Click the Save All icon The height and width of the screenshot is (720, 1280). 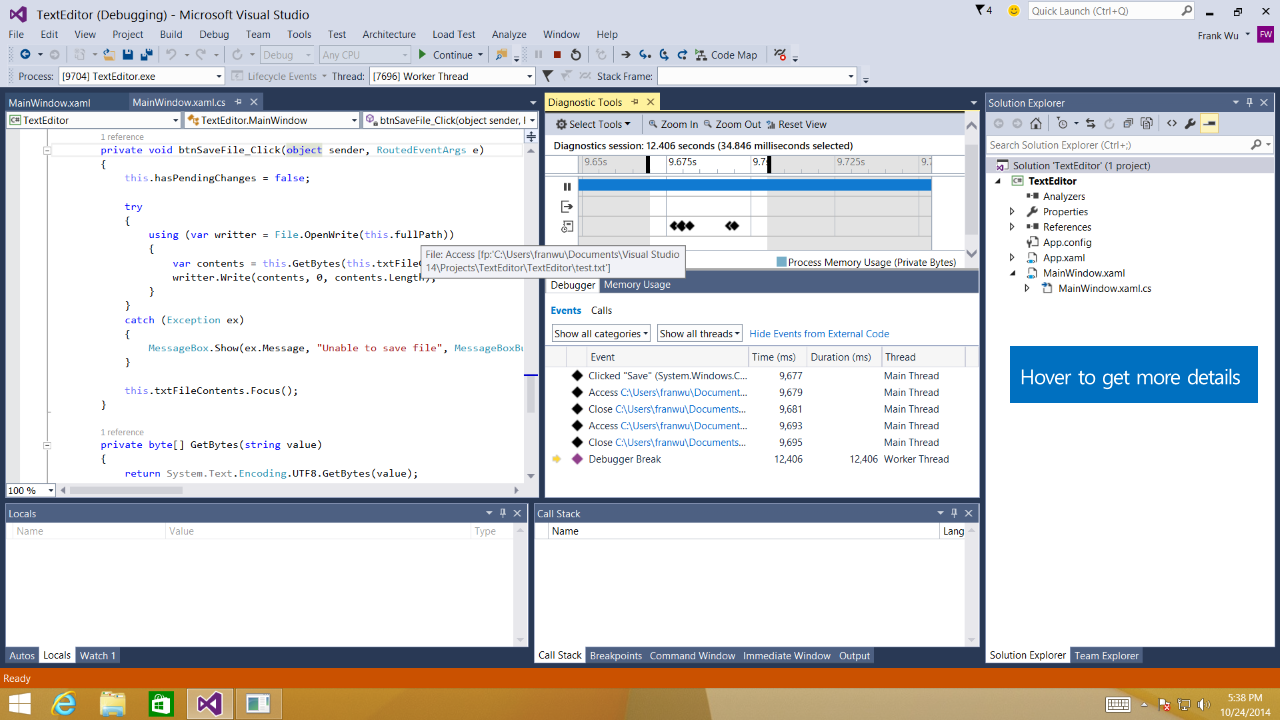[146, 55]
